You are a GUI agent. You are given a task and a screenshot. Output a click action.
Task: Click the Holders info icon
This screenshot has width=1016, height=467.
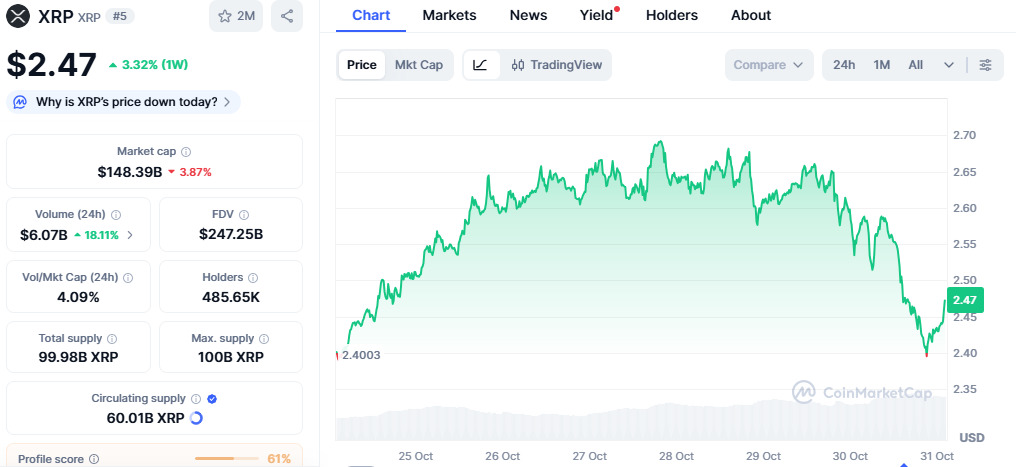tap(251, 278)
